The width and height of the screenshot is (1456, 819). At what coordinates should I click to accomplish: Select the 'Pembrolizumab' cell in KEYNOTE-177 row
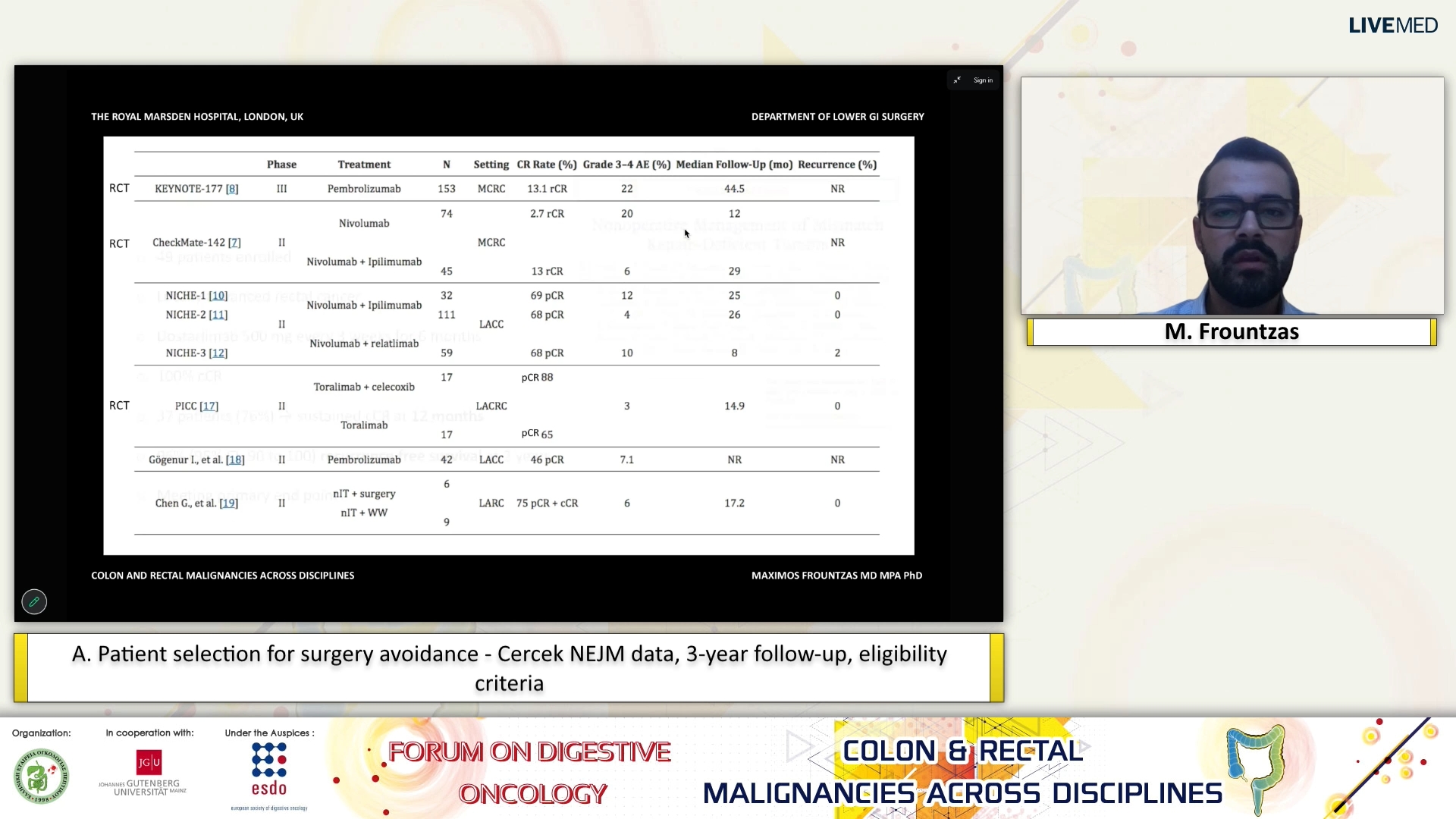coord(364,189)
